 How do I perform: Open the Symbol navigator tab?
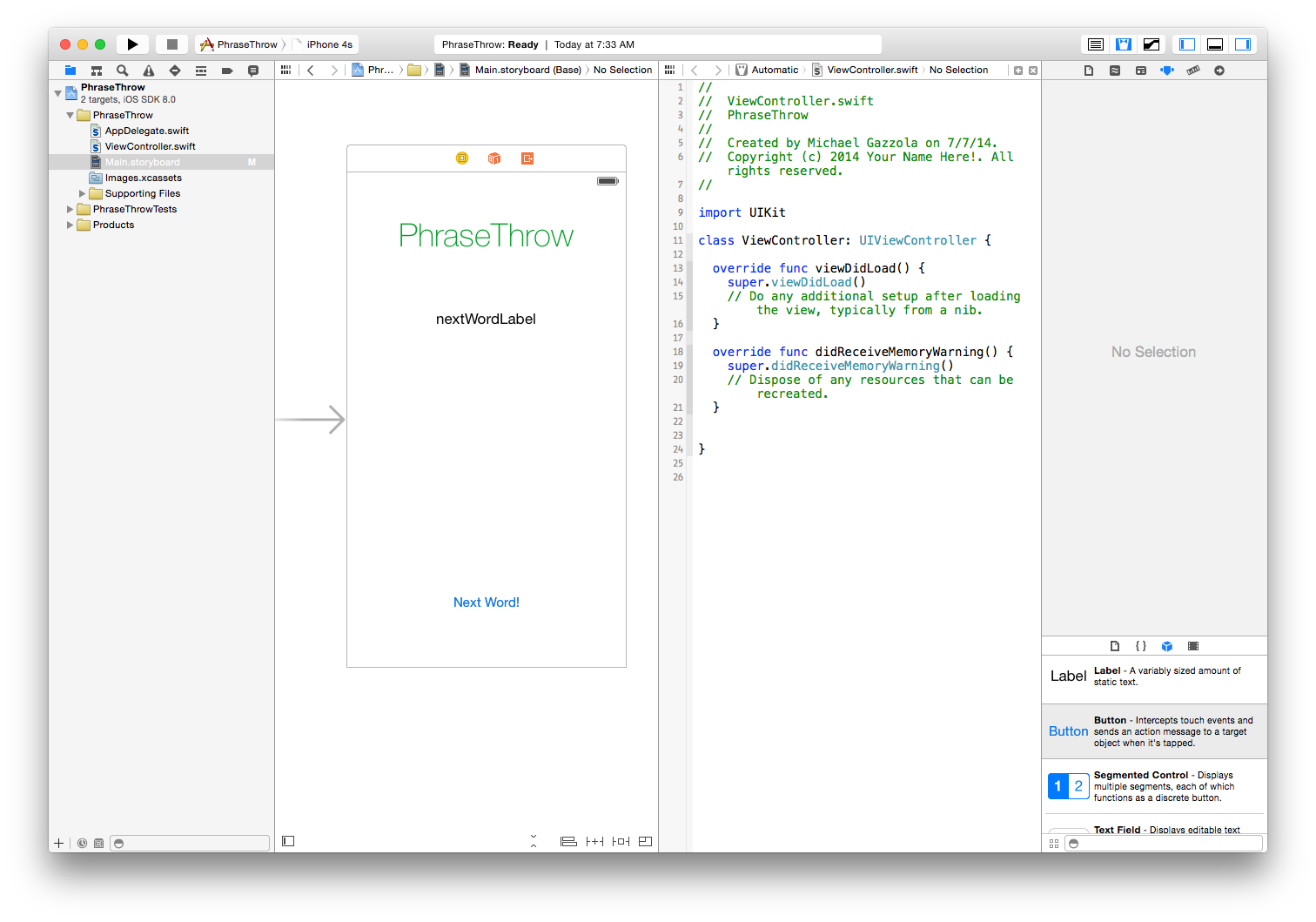click(x=97, y=71)
